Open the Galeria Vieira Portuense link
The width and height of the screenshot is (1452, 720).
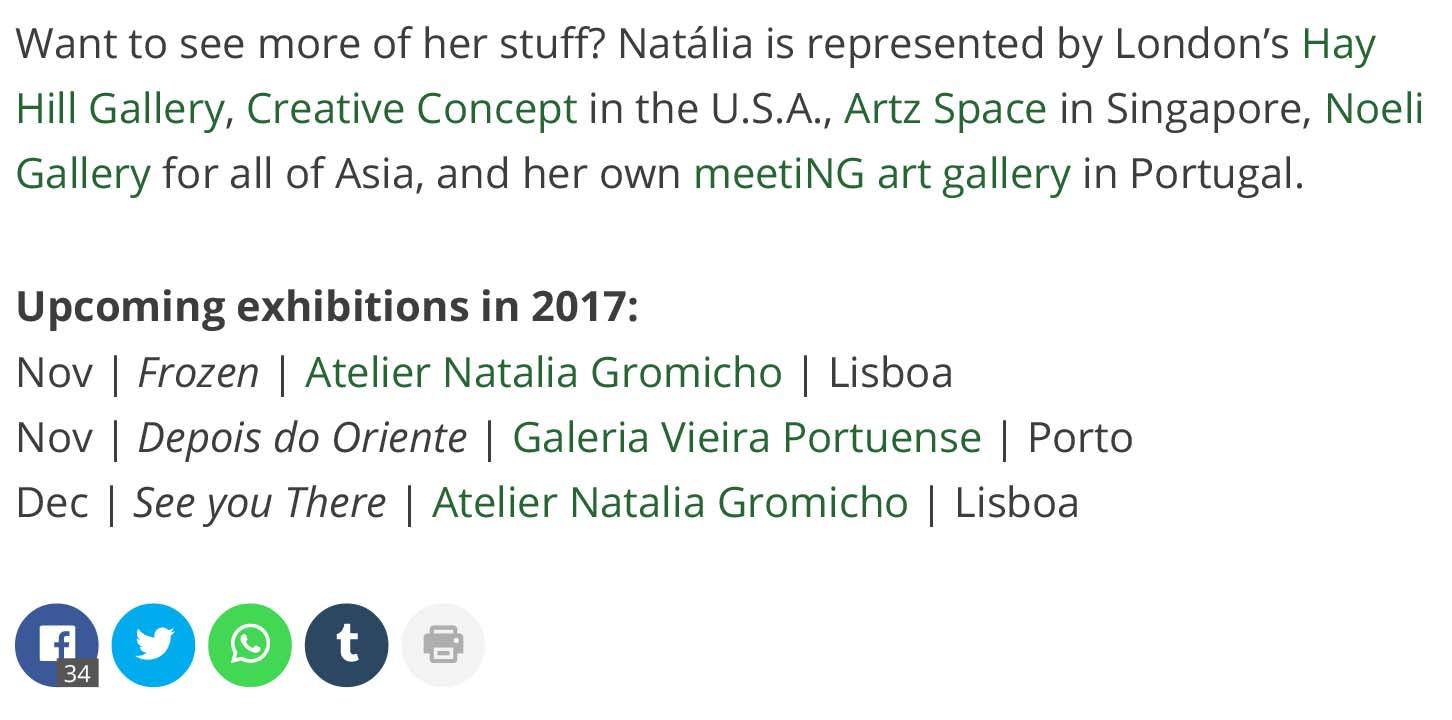(x=747, y=437)
